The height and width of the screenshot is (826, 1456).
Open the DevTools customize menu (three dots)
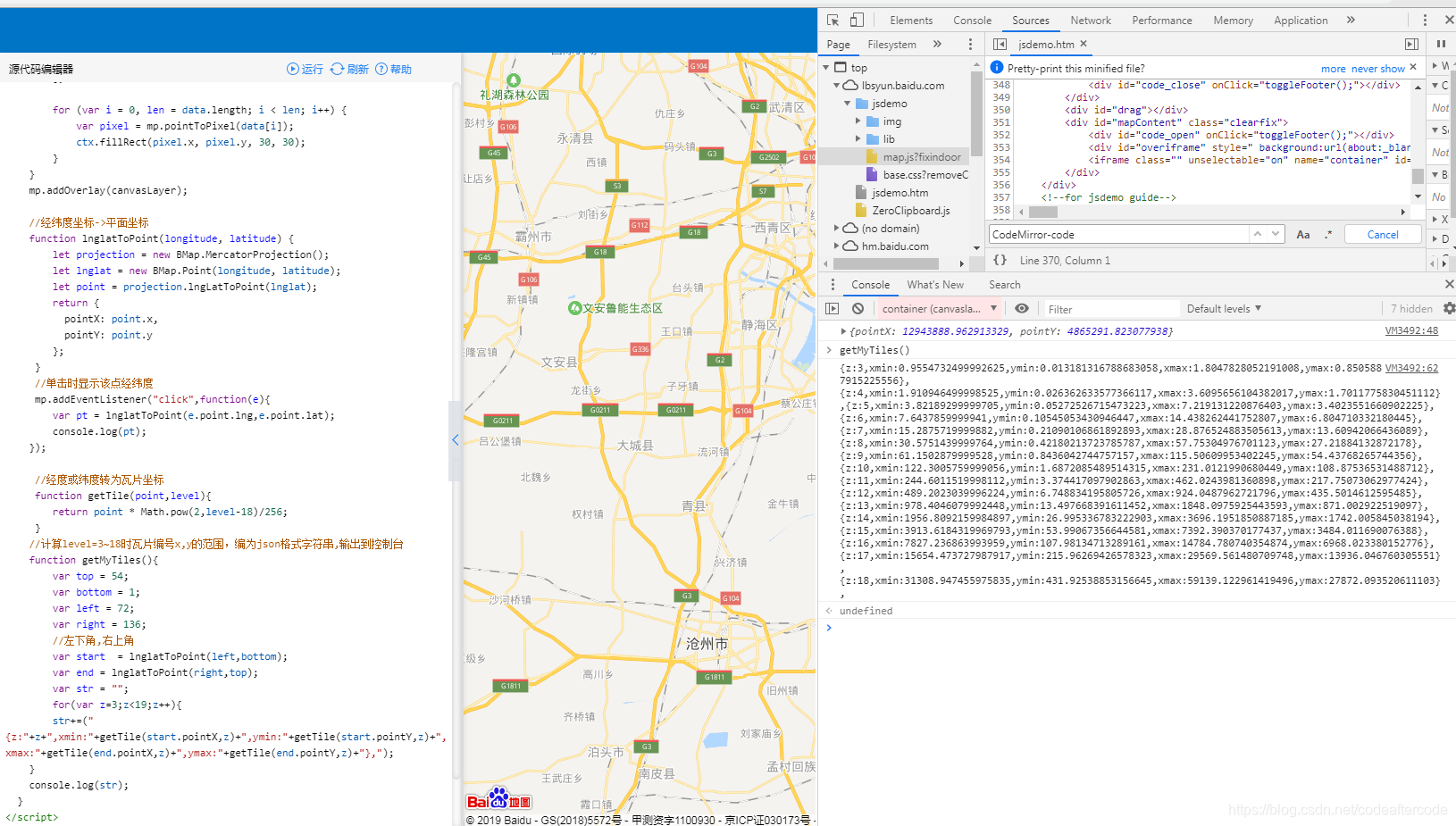[x=1425, y=20]
